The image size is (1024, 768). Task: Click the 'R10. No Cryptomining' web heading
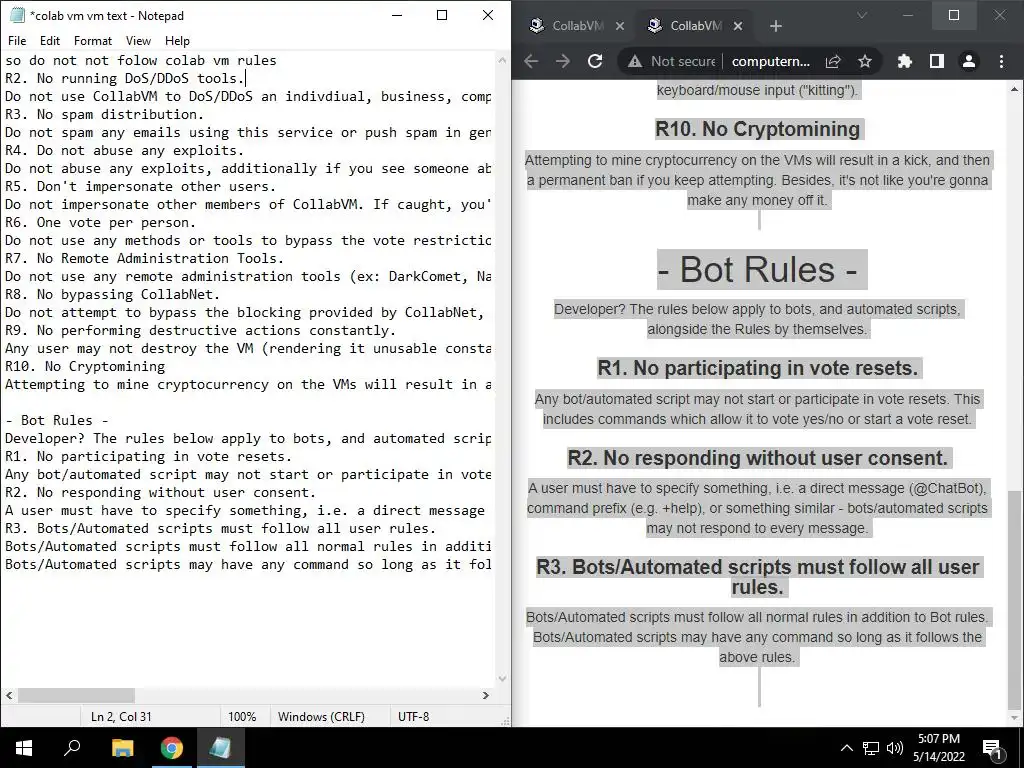(758, 129)
